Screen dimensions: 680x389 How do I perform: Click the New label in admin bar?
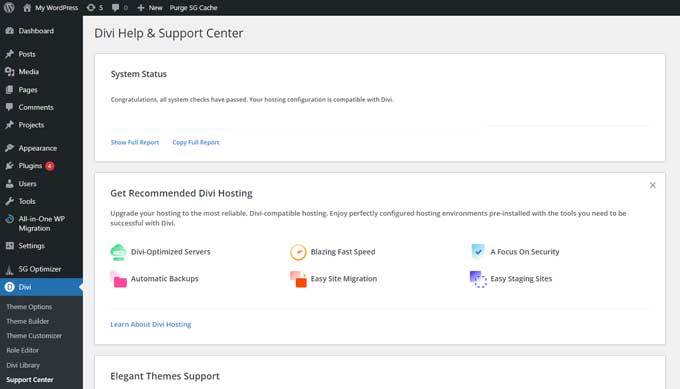[155, 7]
